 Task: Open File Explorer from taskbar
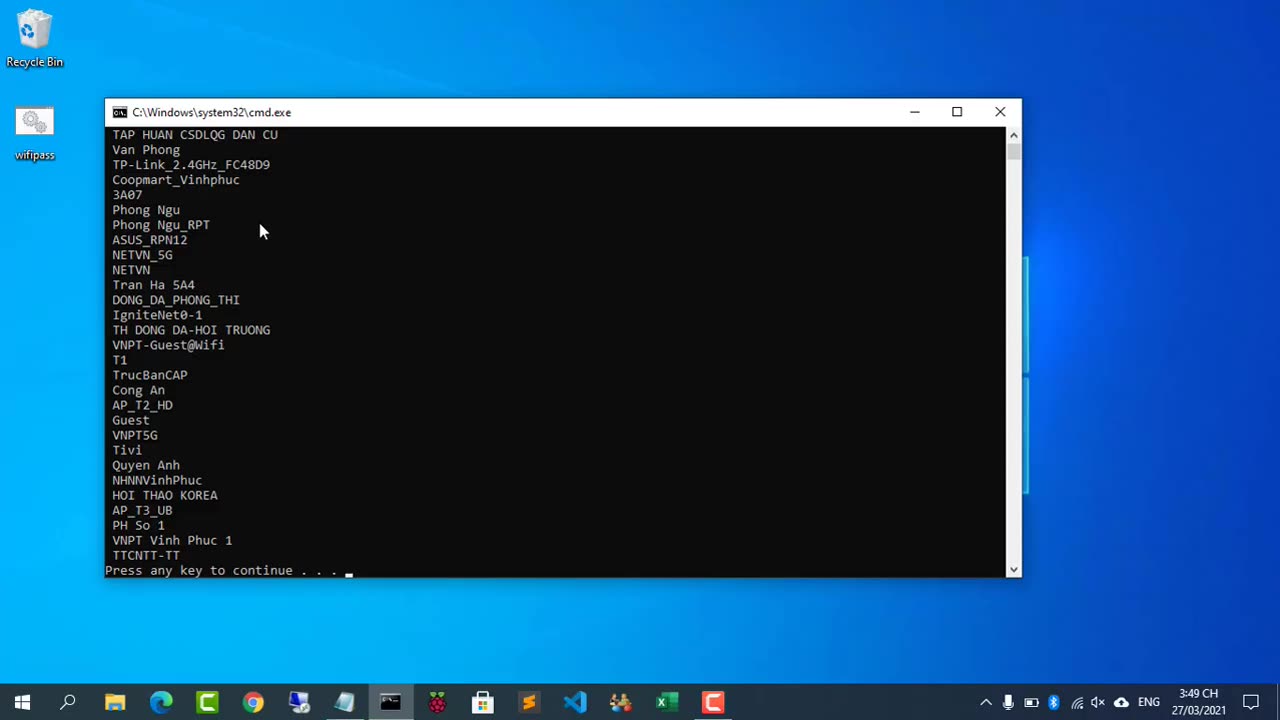tap(115, 702)
